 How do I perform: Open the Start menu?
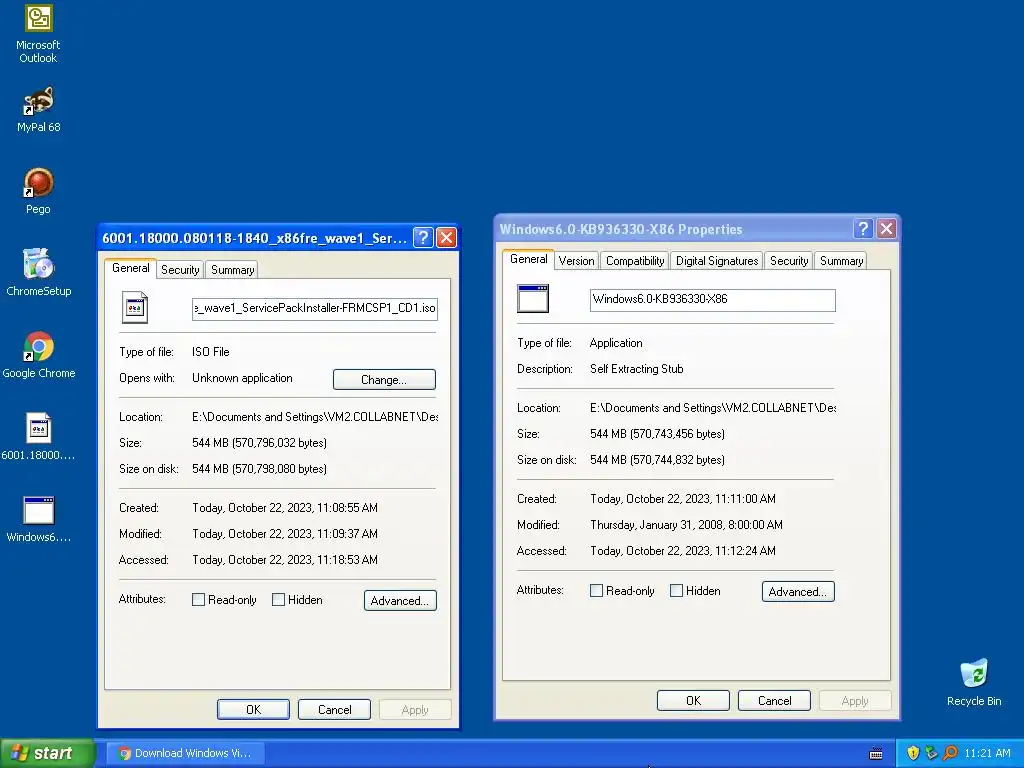click(x=47, y=753)
